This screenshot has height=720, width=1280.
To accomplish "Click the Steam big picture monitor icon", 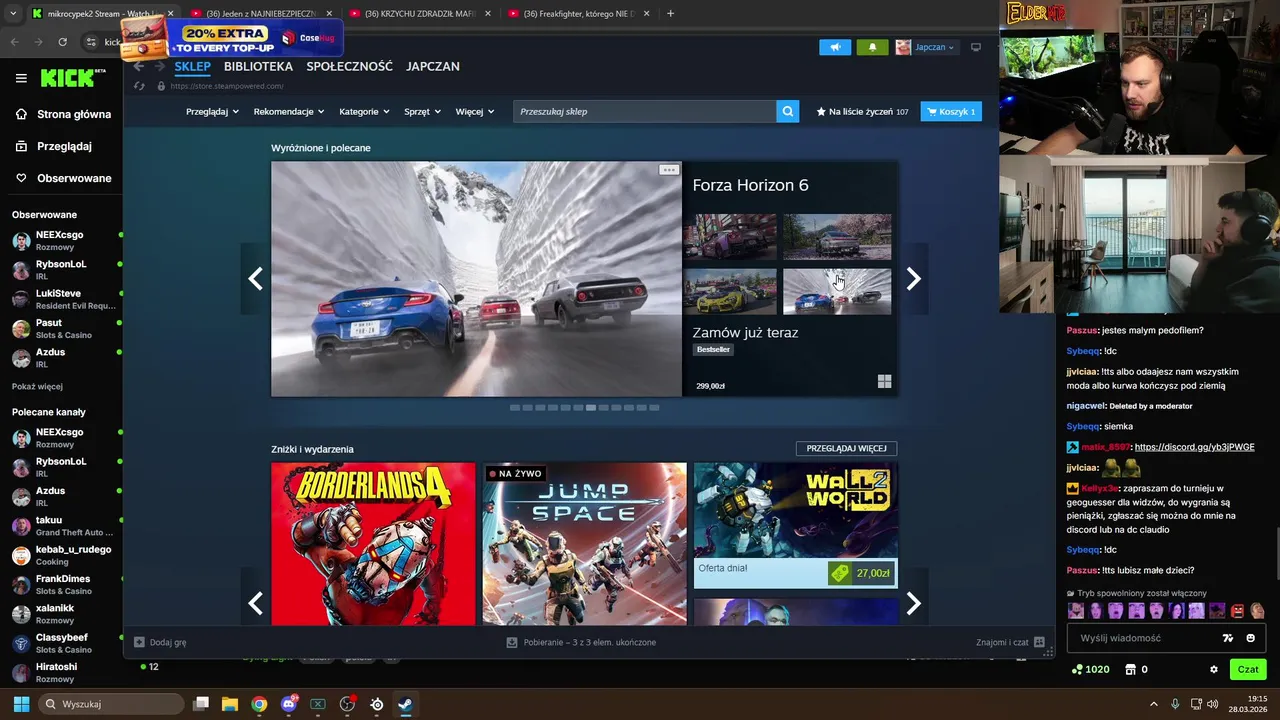I will [x=976, y=47].
